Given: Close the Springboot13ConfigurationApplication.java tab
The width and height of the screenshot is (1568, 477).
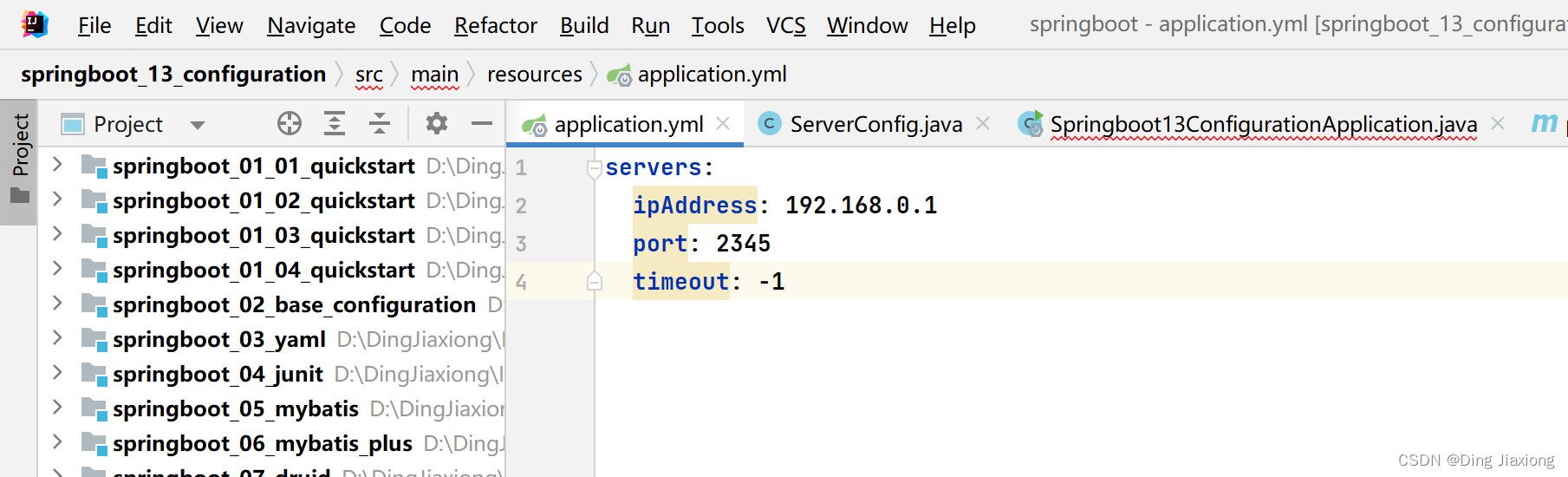Looking at the screenshot, I should (1498, 124).
